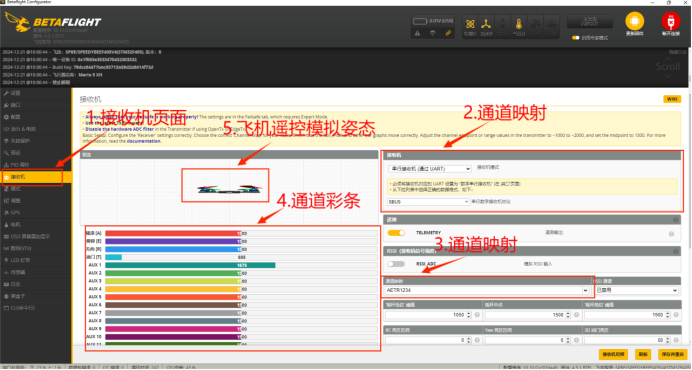
Task: Click the battery voltage indicator icon
Action: pyautogui.click(x=420, y=21)
